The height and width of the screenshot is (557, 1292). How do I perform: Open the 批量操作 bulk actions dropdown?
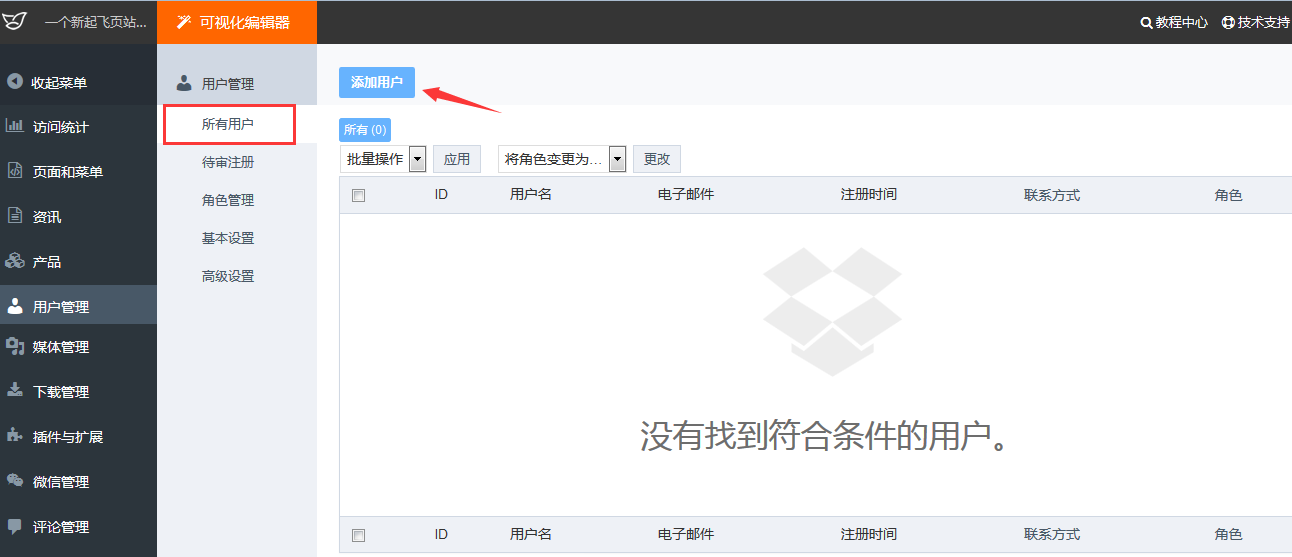click(384, 159)
